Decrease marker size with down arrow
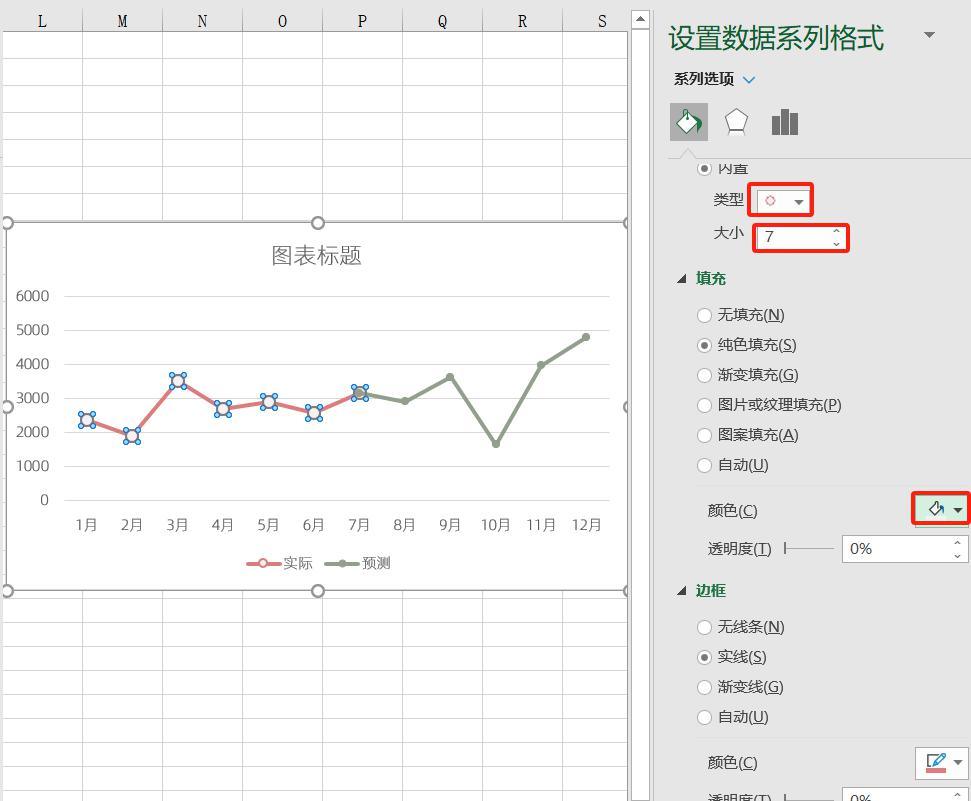The width and height of the screenshot is (971, 801). click(x=837, y=243)
